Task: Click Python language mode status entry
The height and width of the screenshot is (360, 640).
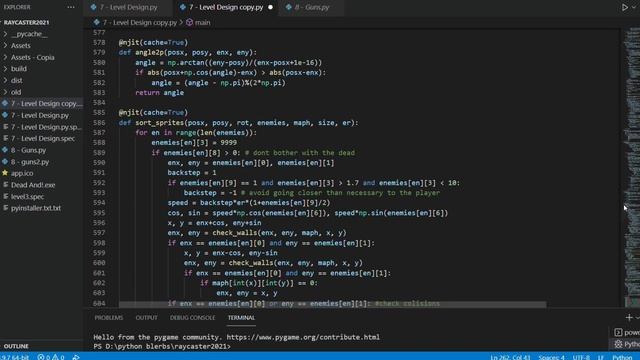Action: click(x=622, y=357)
